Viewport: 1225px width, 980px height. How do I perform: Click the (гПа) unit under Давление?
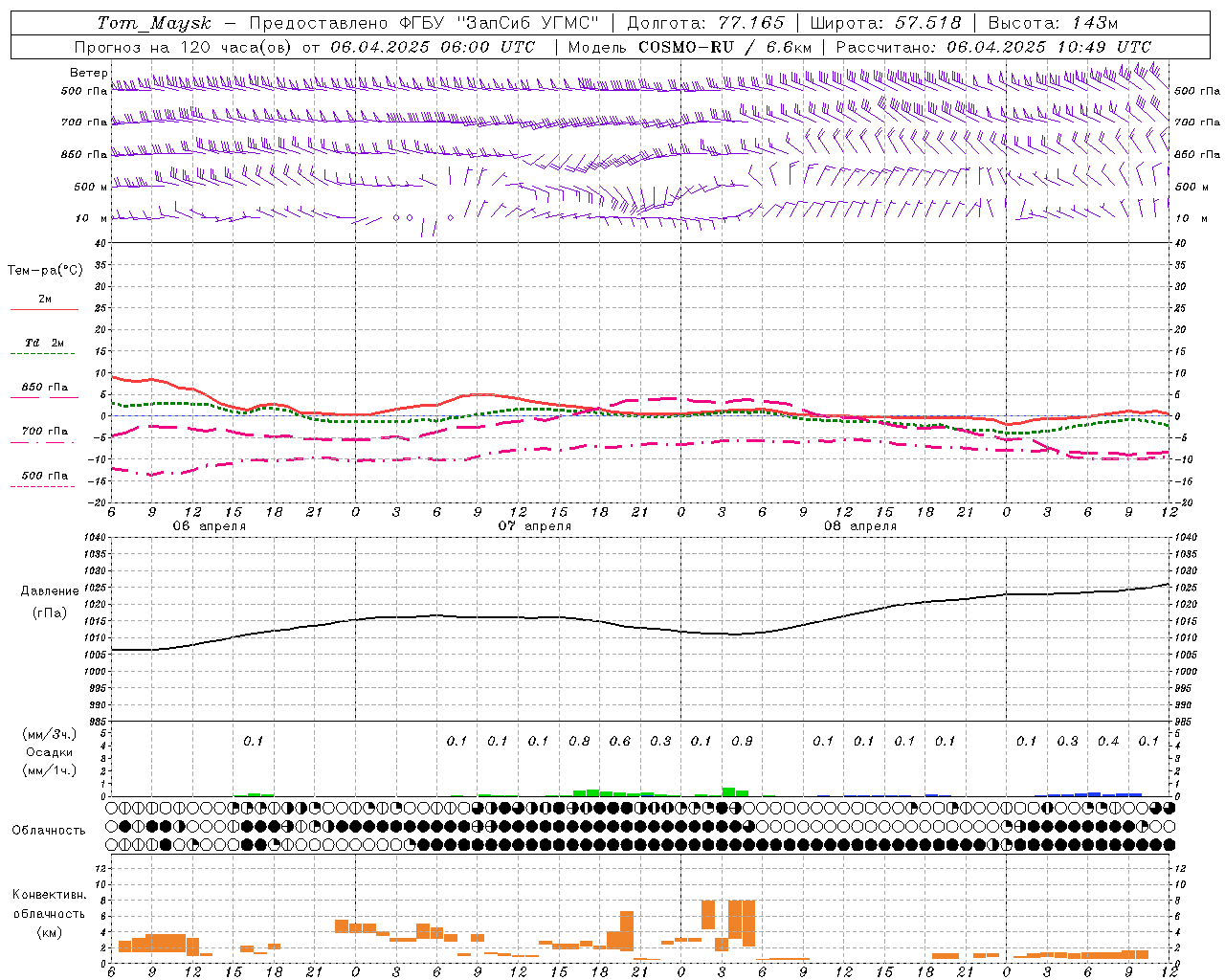pyautogui.click(x=49, y=612)
